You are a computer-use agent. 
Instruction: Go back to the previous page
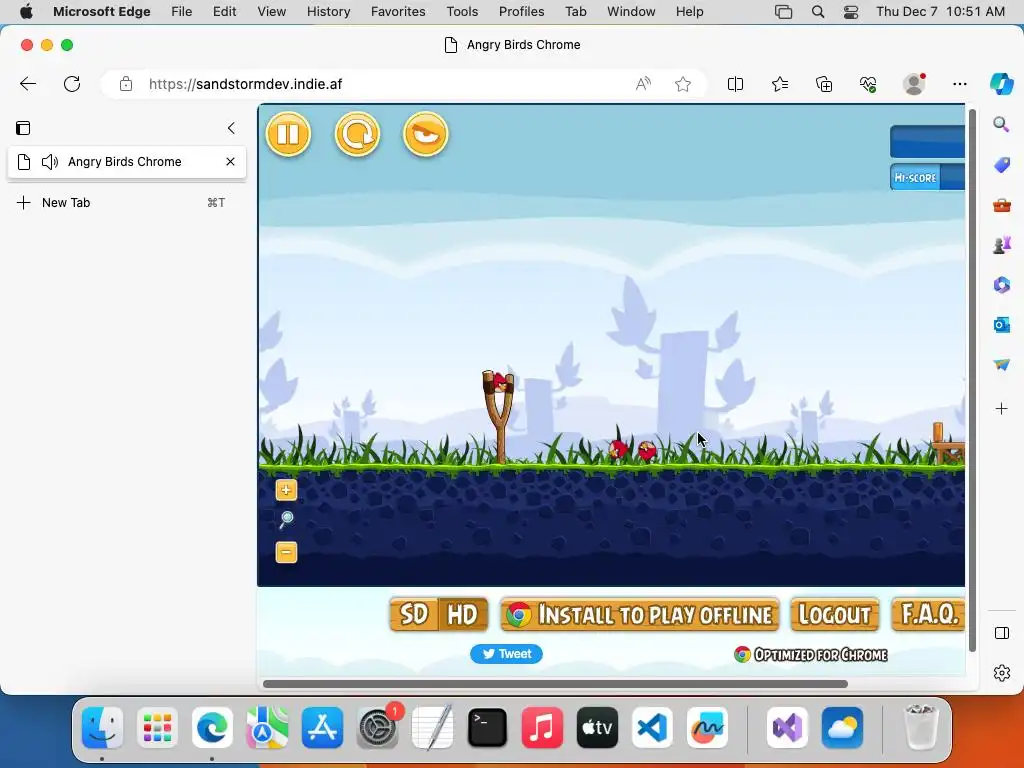tap(28, 84)
